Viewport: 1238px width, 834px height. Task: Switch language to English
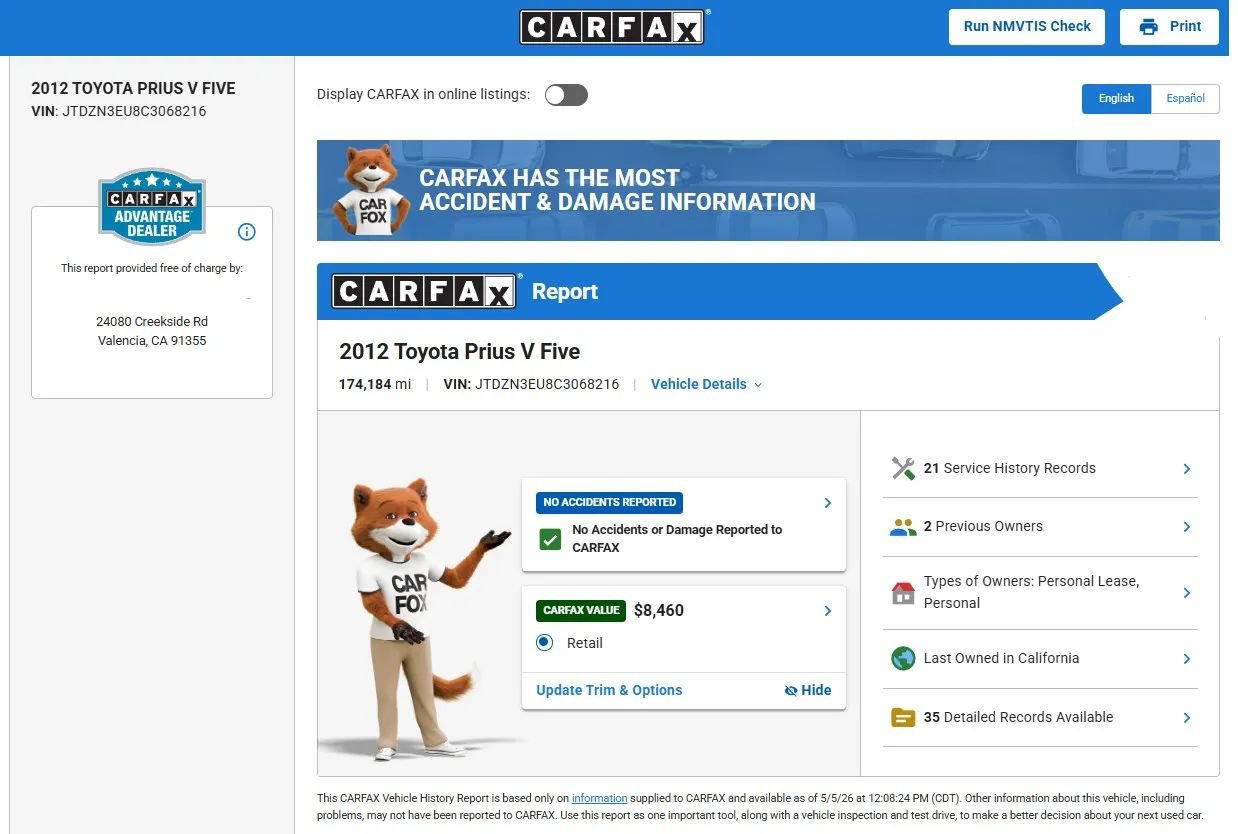pyautogui.click(x=1116, y=98)
